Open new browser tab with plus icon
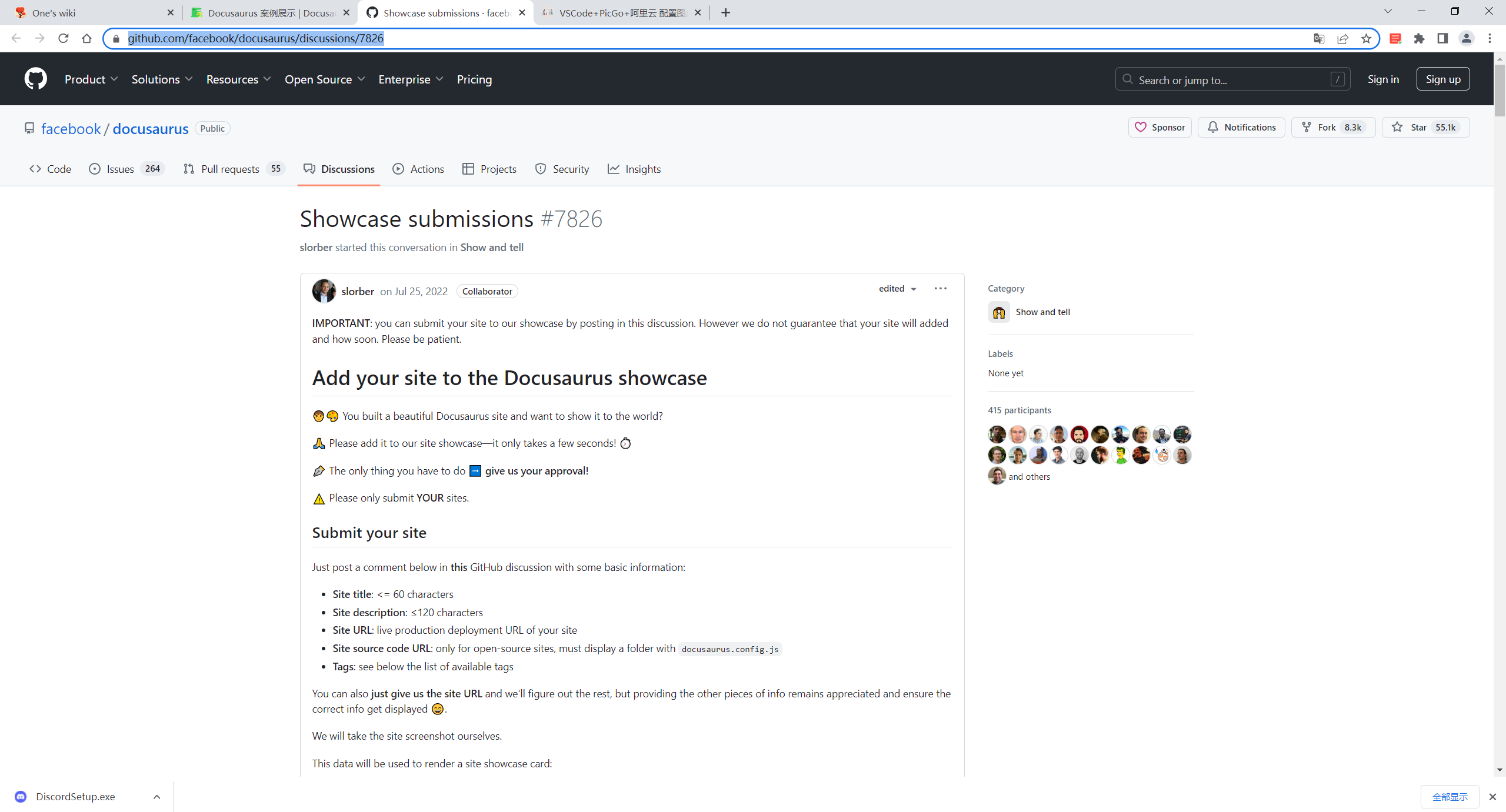The image size is (1506, 812). [726, 12]
